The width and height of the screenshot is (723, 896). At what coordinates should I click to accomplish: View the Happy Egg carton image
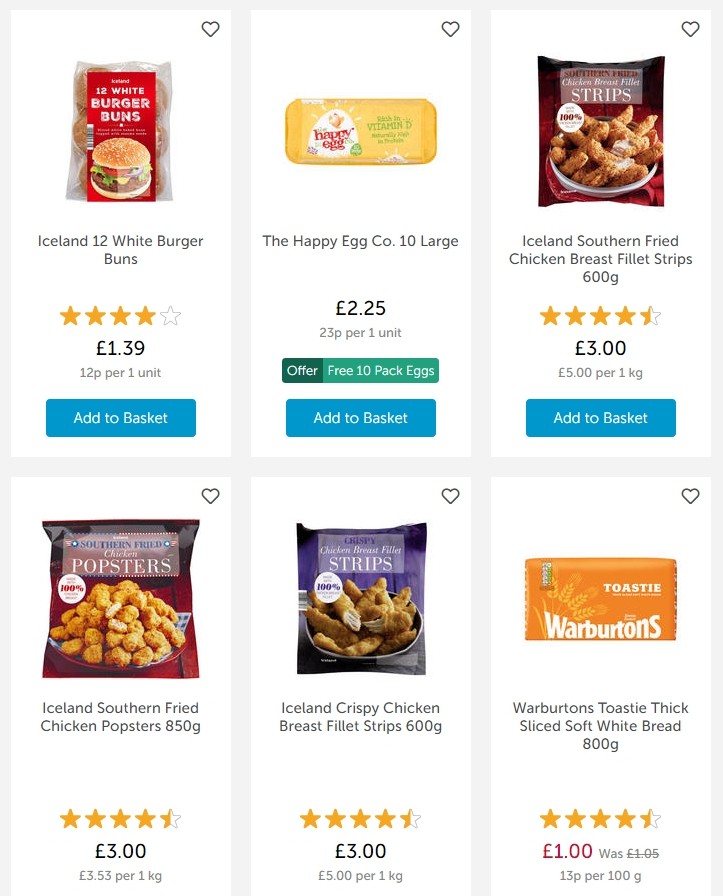pyautogui.click(x=361, y=131)
